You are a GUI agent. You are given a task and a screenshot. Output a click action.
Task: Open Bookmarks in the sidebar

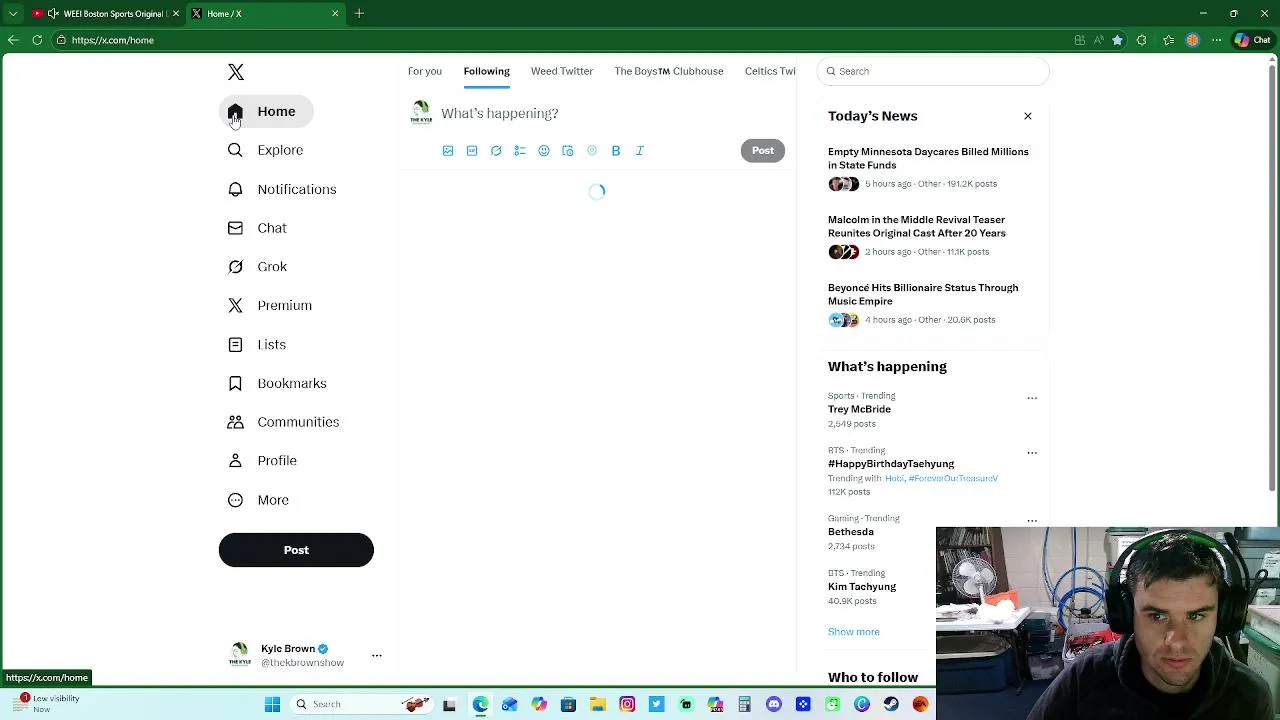pos(277,383)
